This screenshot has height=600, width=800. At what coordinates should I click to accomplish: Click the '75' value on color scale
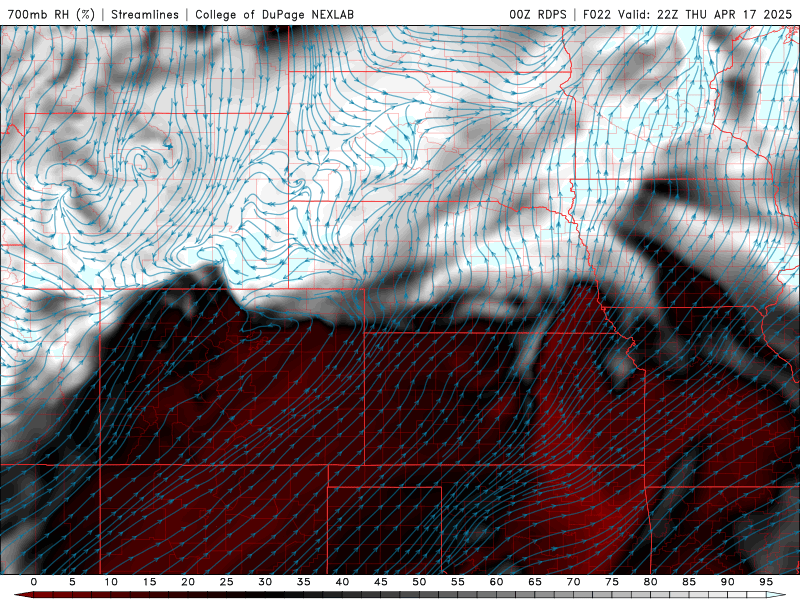coord(612,582)
